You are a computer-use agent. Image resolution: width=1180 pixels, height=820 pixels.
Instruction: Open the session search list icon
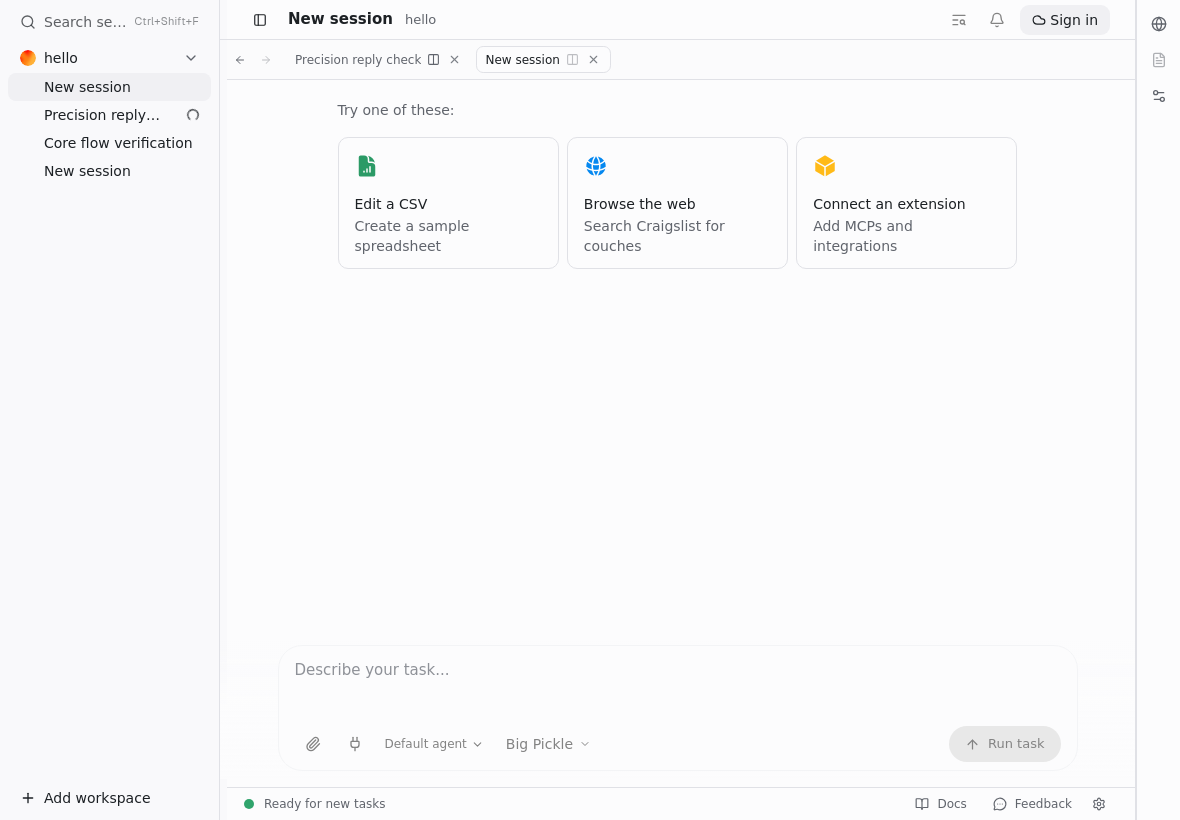tap(959, 20)
